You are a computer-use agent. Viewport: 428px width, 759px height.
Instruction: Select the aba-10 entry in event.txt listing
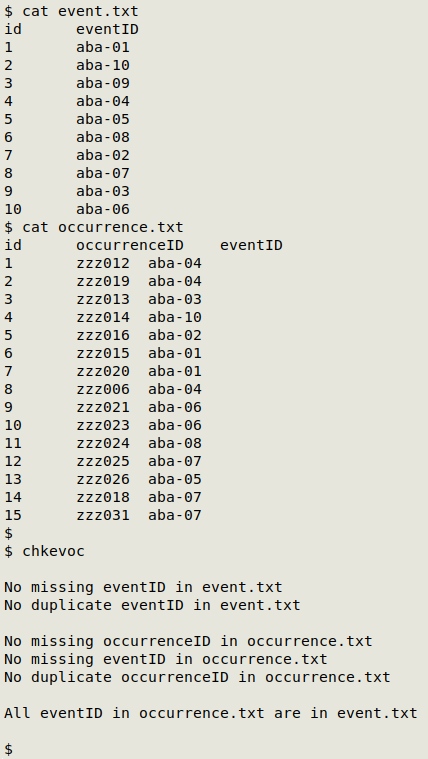pos(103,65)
